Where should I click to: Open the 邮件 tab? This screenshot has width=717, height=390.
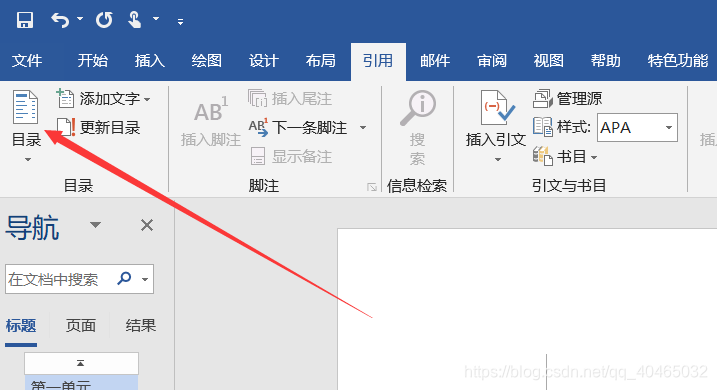(435, 60)
